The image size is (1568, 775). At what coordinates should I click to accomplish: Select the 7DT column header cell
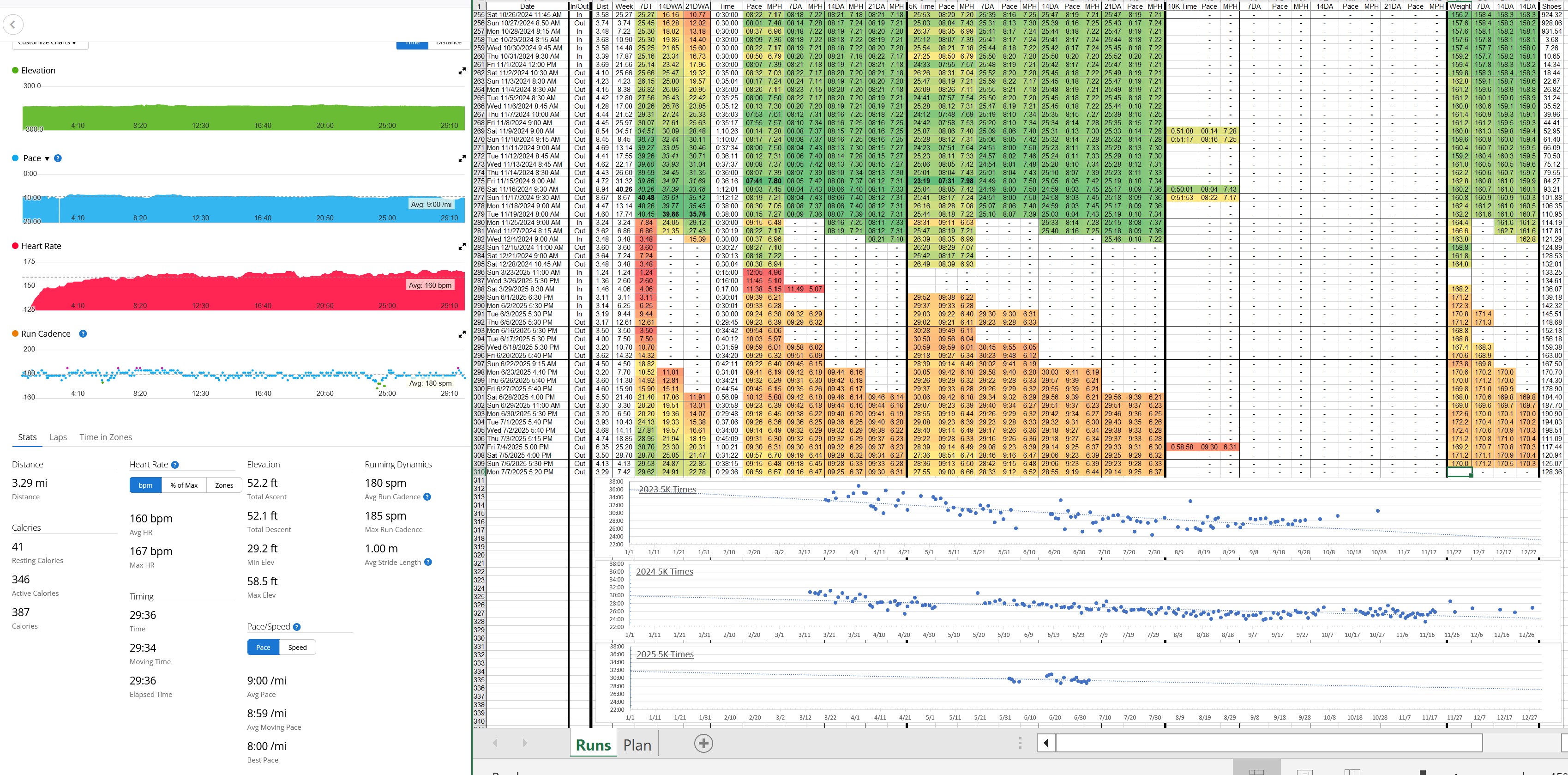[646, 6]
